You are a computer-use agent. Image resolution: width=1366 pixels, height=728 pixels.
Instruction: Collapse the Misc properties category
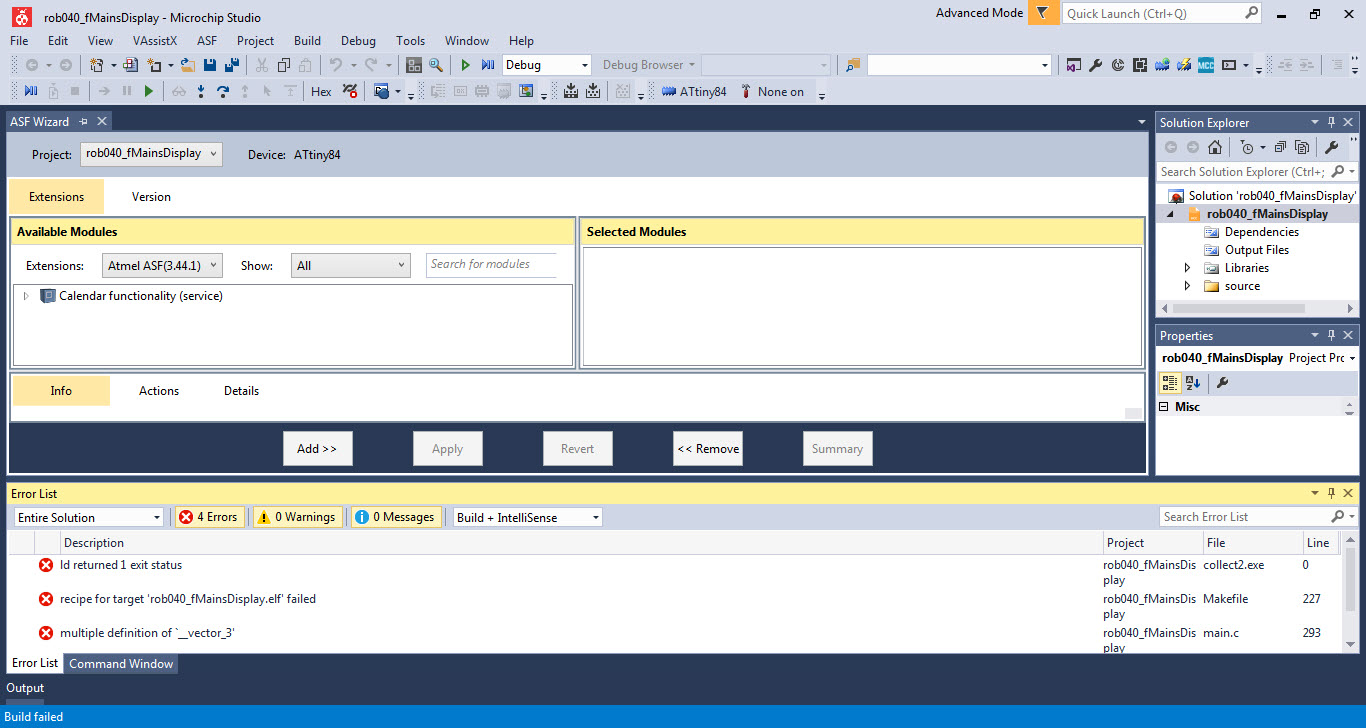tap(1164, 407)
